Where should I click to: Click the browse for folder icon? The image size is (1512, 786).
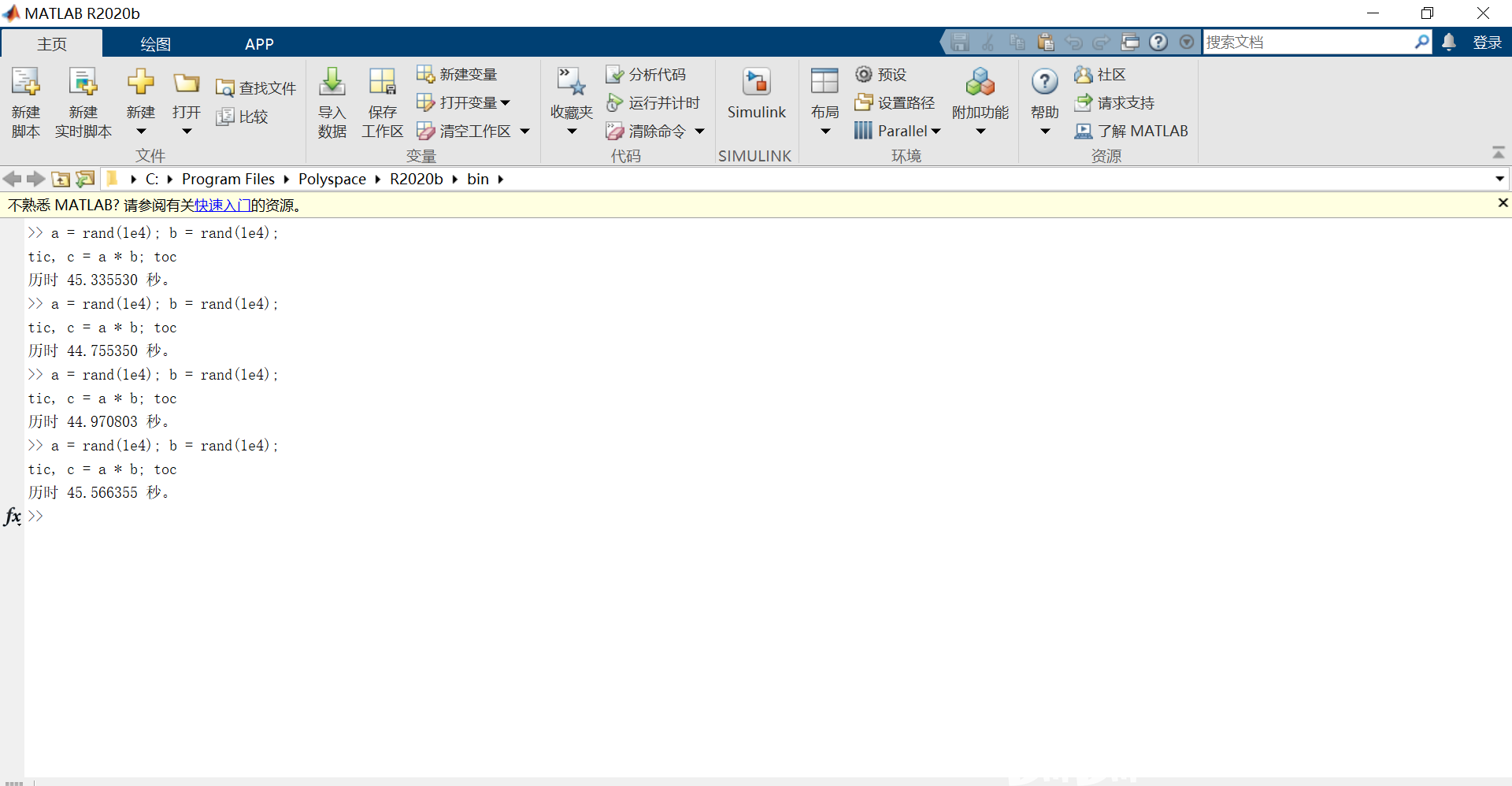tap(85, 179)
